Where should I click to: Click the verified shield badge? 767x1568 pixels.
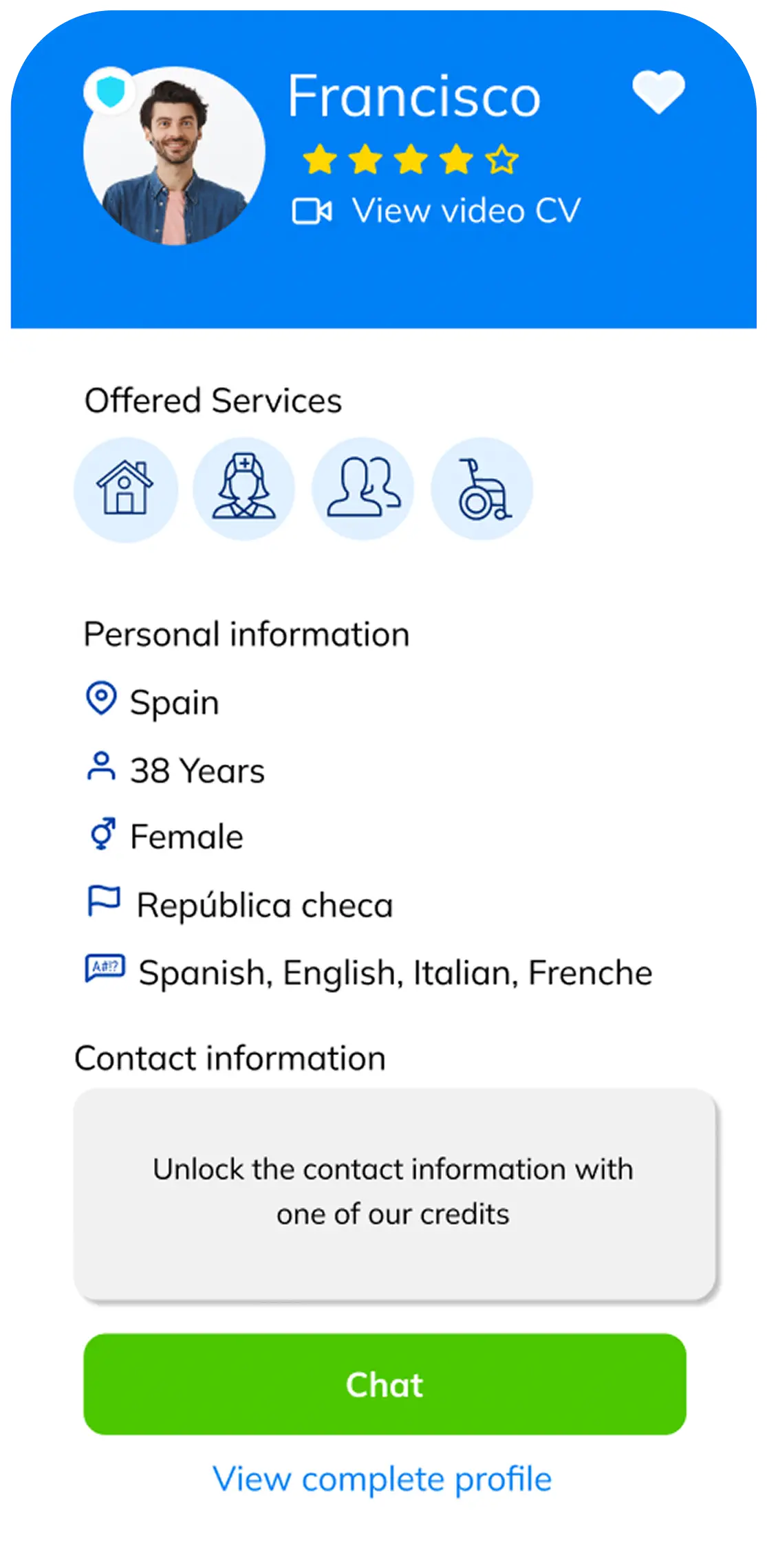(110, 92)
